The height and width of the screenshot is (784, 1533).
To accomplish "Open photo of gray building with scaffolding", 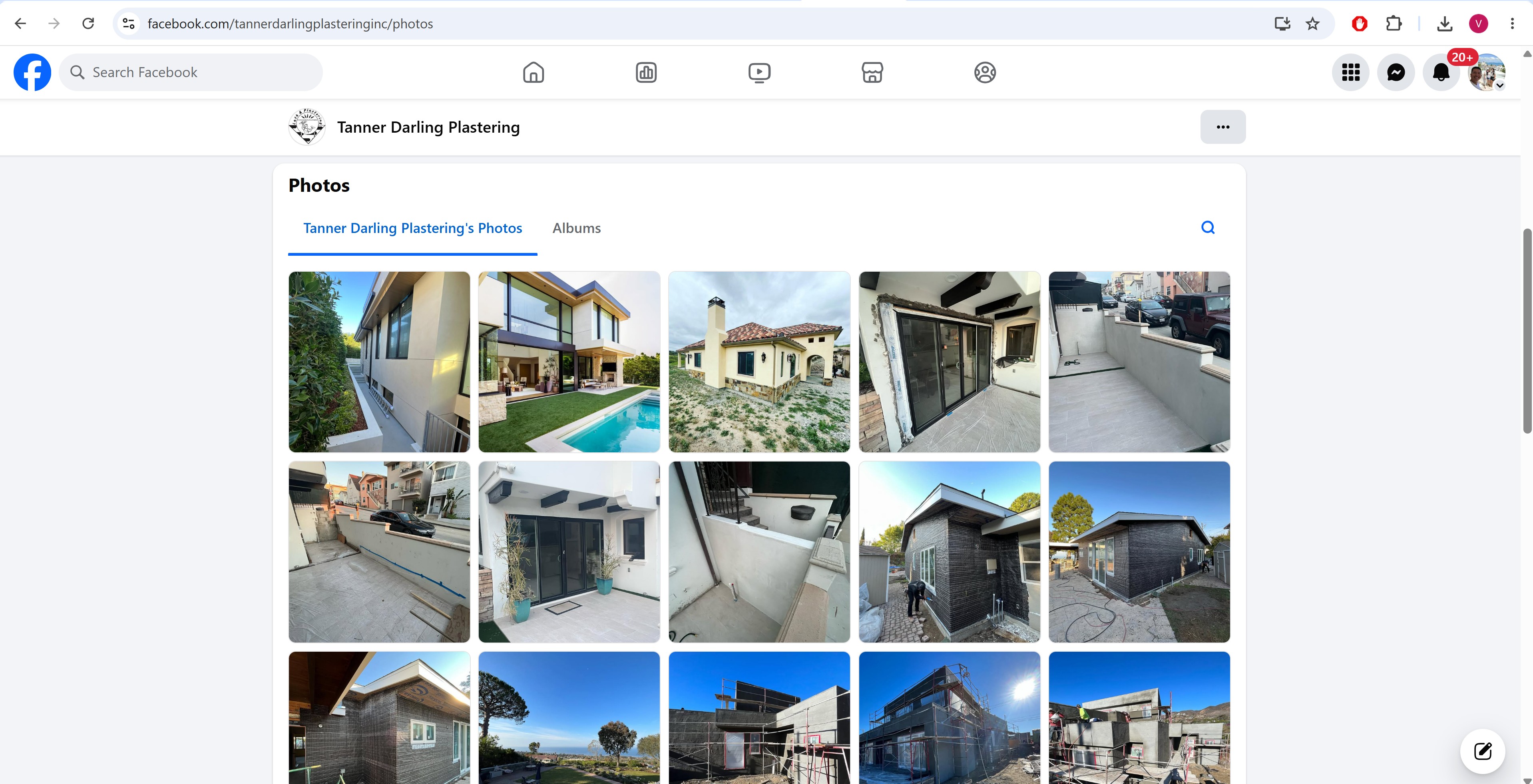I will click(x=759, y=718).
